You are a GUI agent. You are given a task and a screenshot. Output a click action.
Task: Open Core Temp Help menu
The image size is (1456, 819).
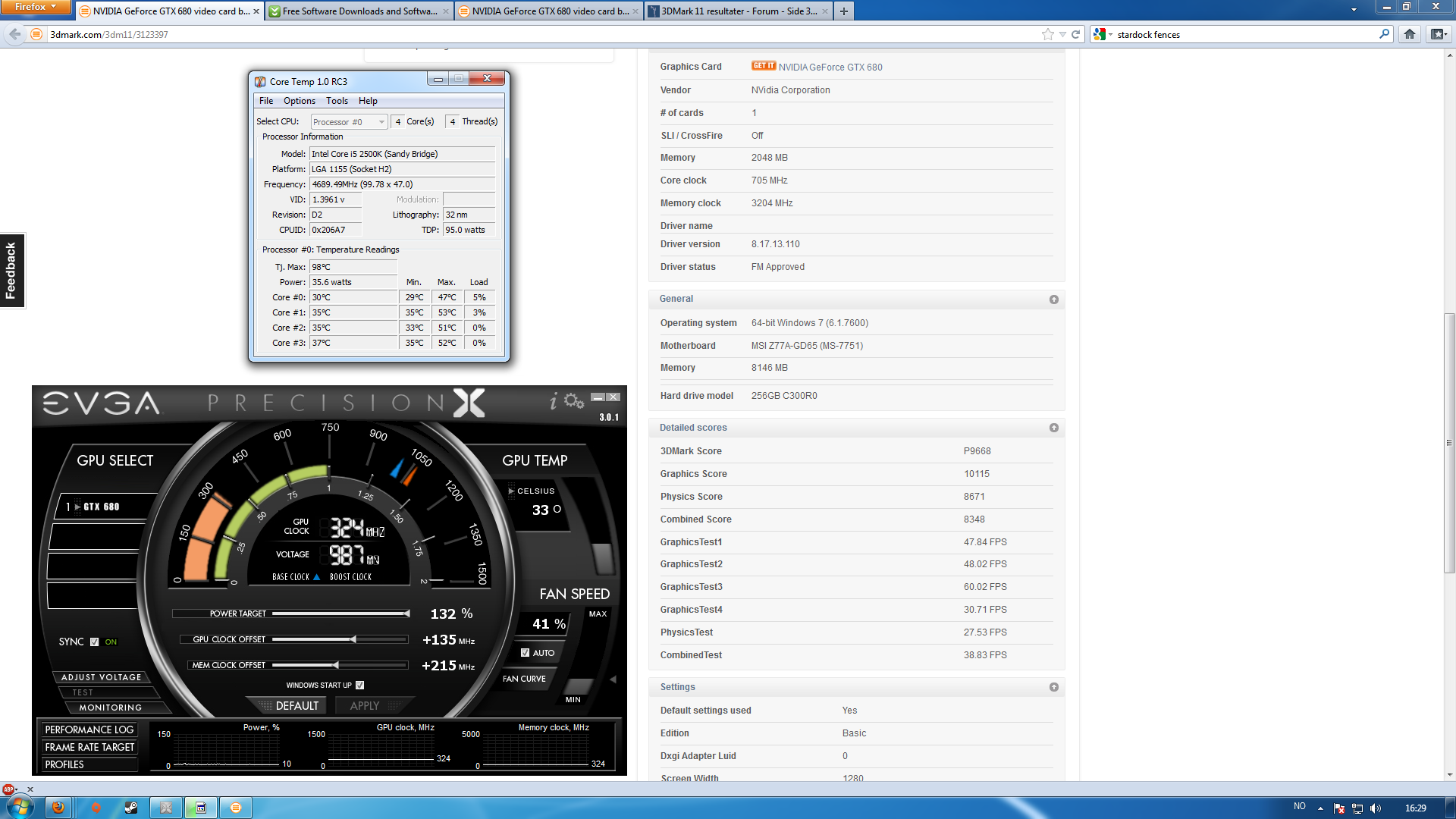coord(368,101)
